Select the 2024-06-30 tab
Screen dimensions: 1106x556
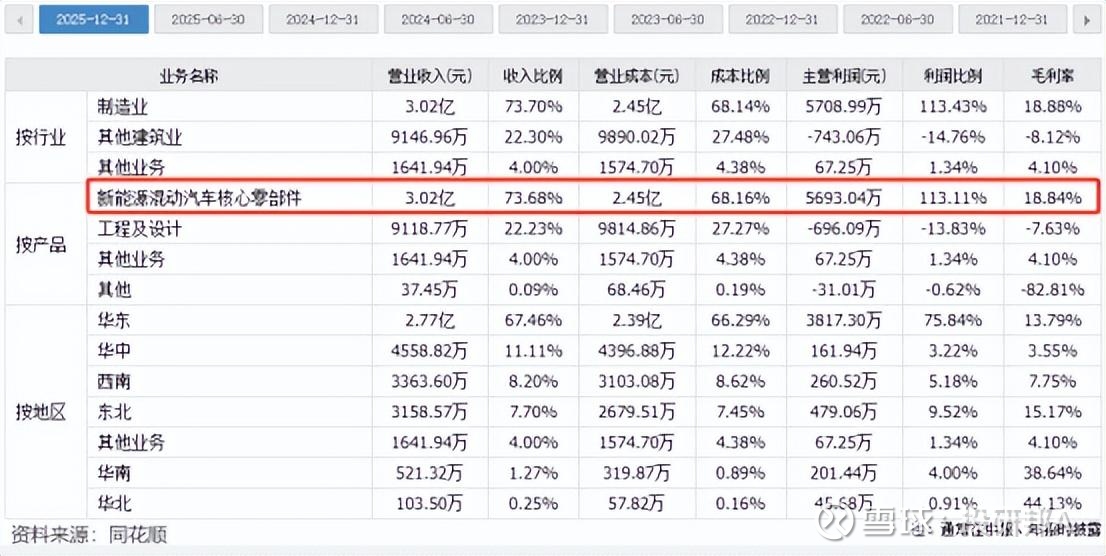point(439,19)
